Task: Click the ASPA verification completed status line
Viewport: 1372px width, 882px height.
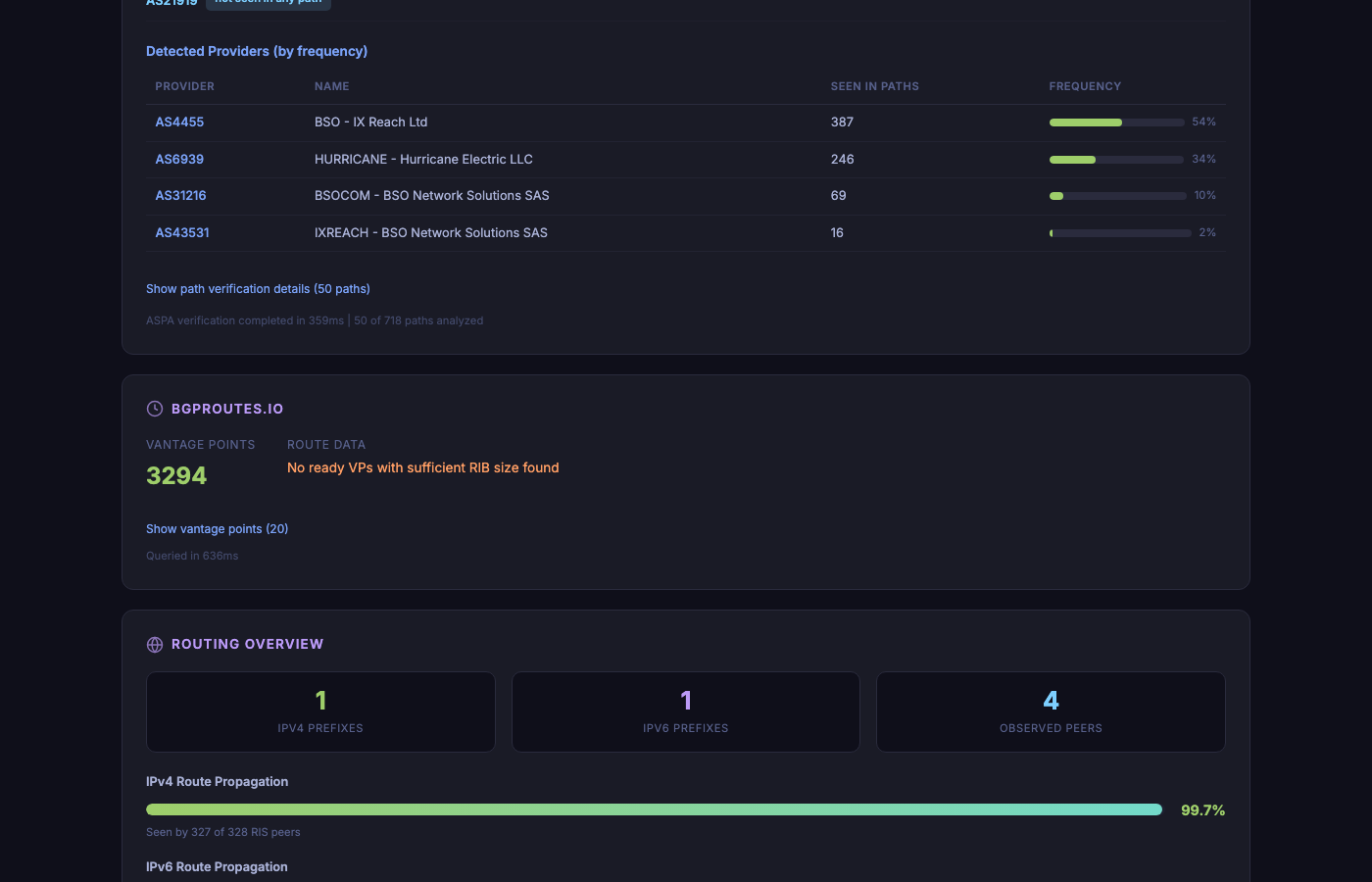Action: 315,320
